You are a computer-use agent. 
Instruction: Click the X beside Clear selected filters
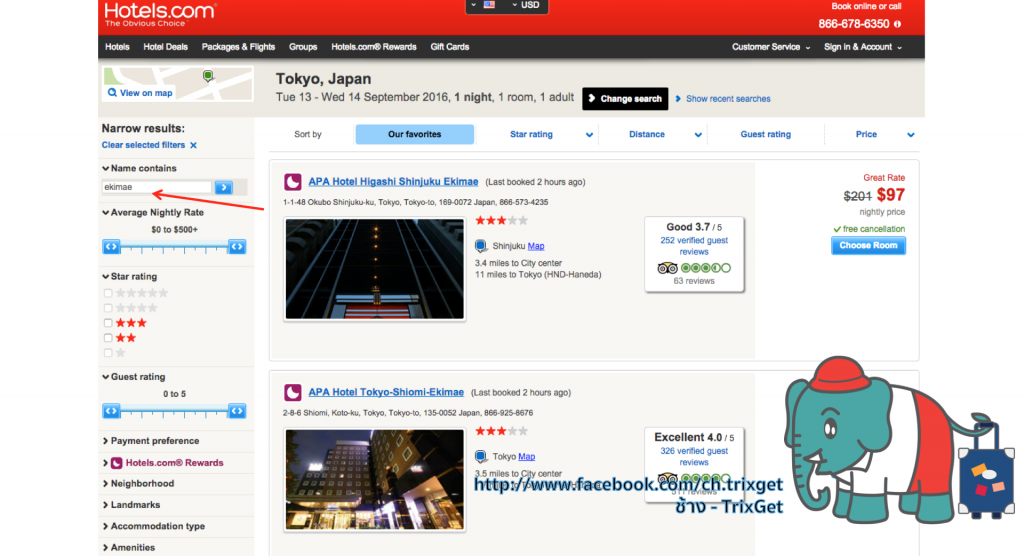coord(194,145)
